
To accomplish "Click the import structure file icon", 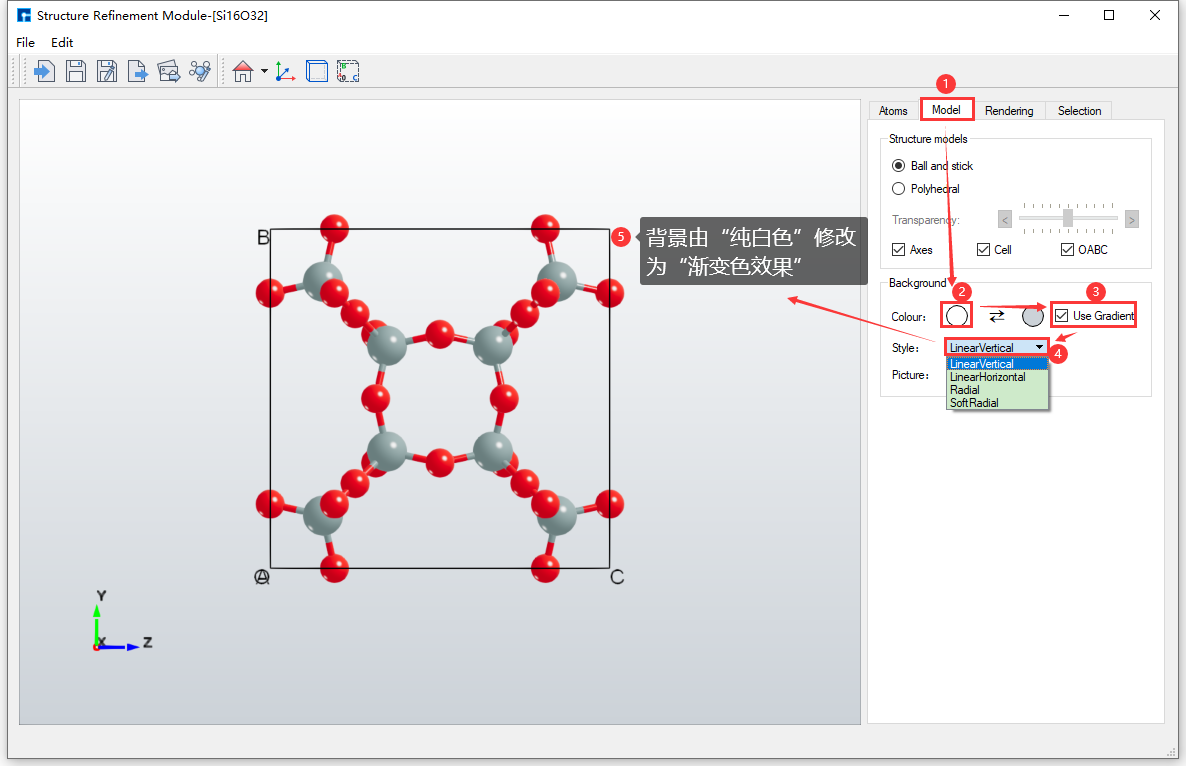I will [44, 71].
